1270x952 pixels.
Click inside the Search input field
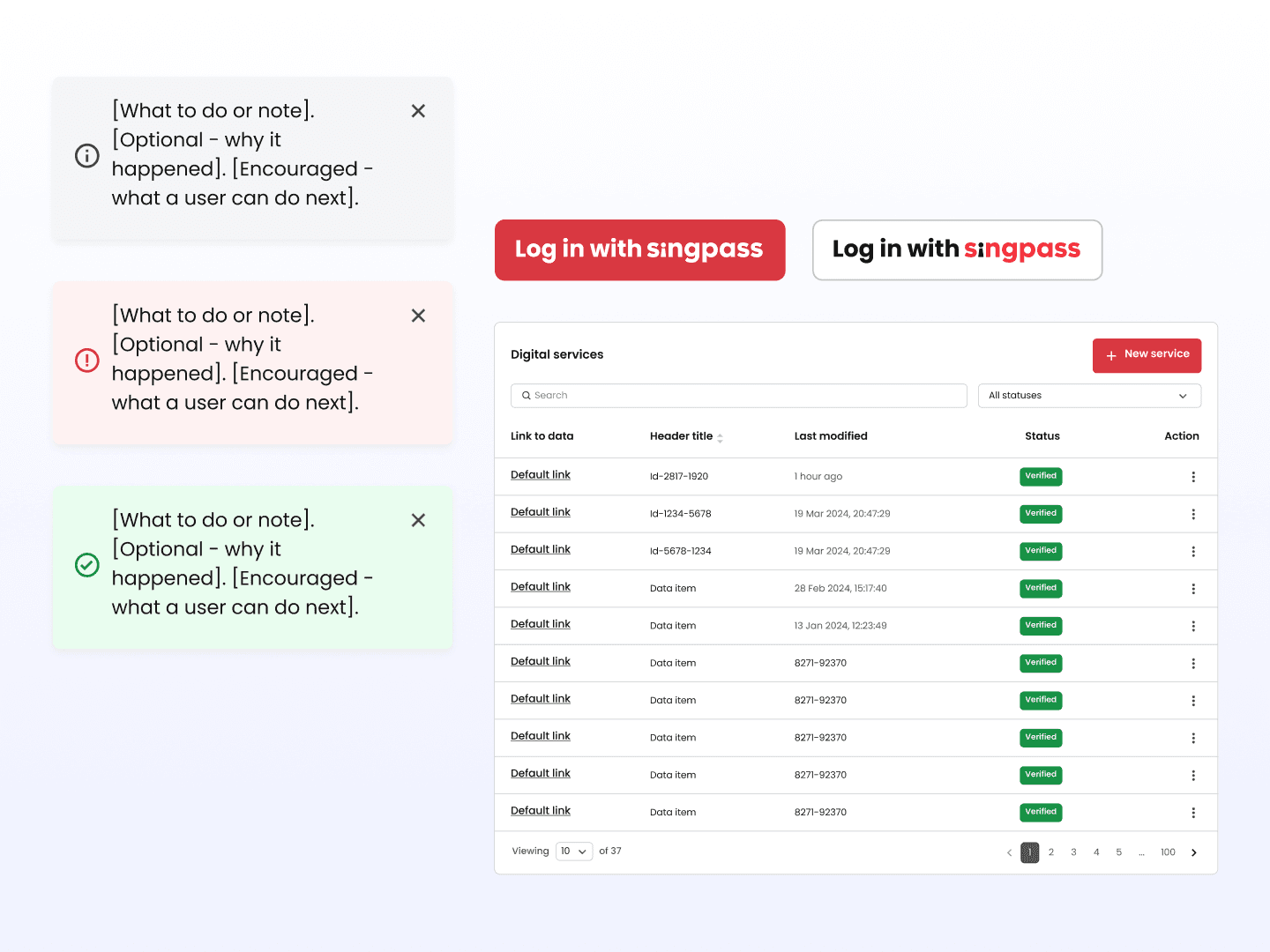739,395
